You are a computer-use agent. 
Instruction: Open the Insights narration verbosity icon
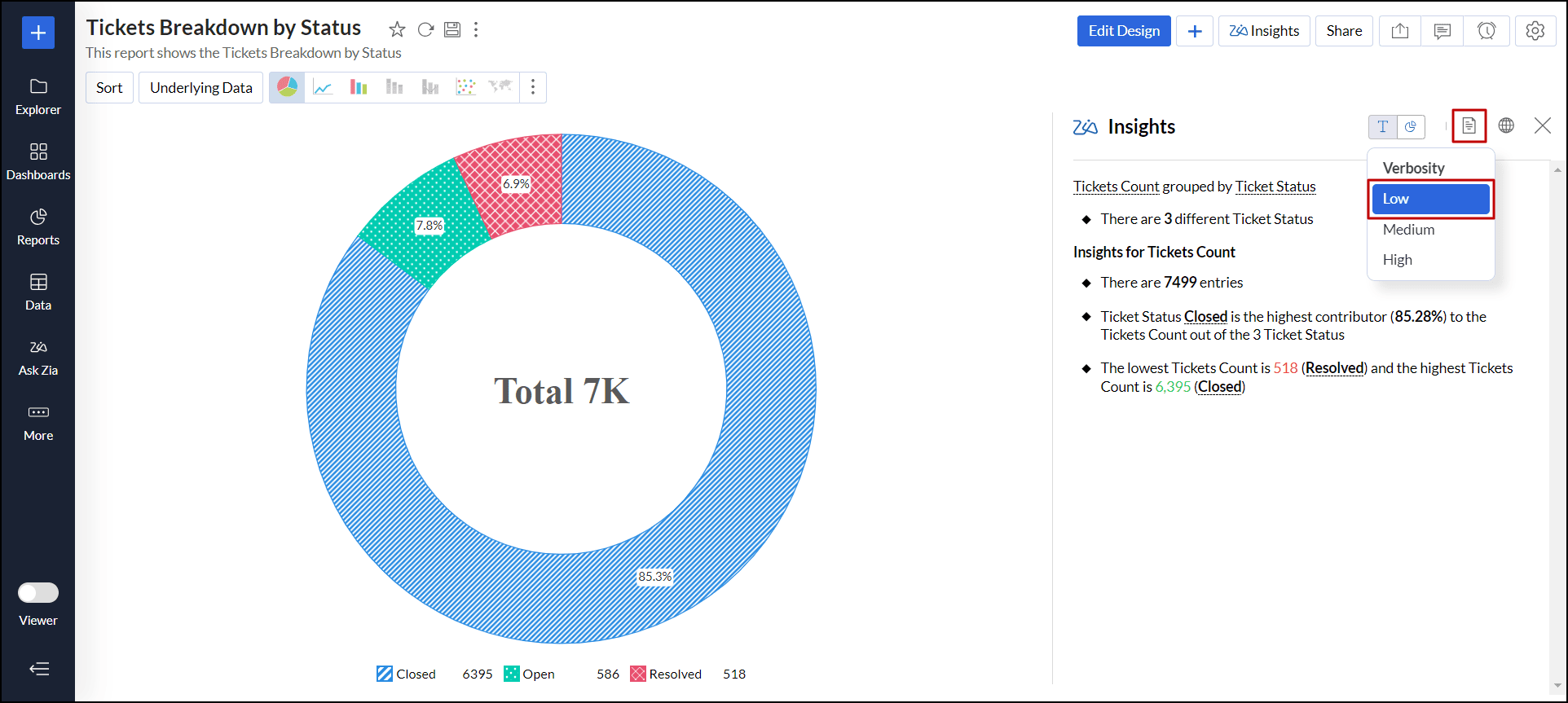click(1469, 126)
